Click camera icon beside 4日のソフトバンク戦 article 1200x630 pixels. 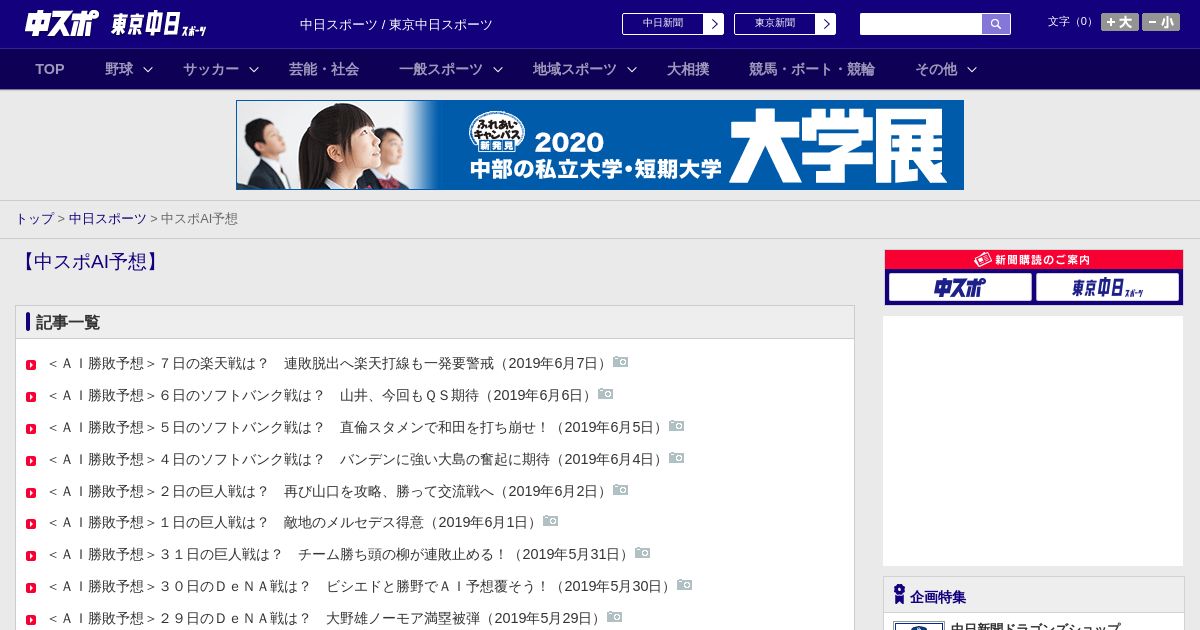[x=677, y=458]
